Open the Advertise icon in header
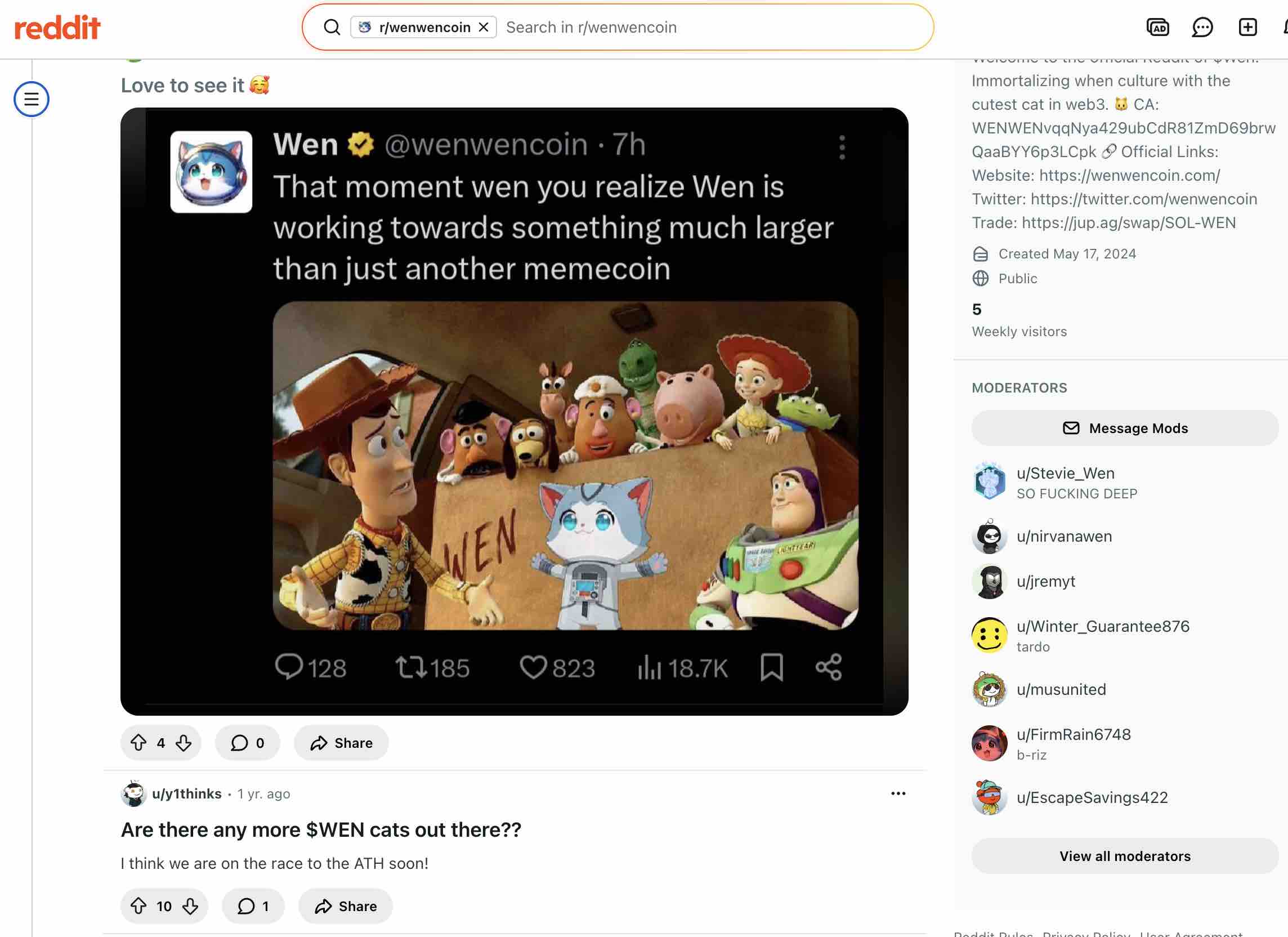1288x937 pixels. 1157,27
